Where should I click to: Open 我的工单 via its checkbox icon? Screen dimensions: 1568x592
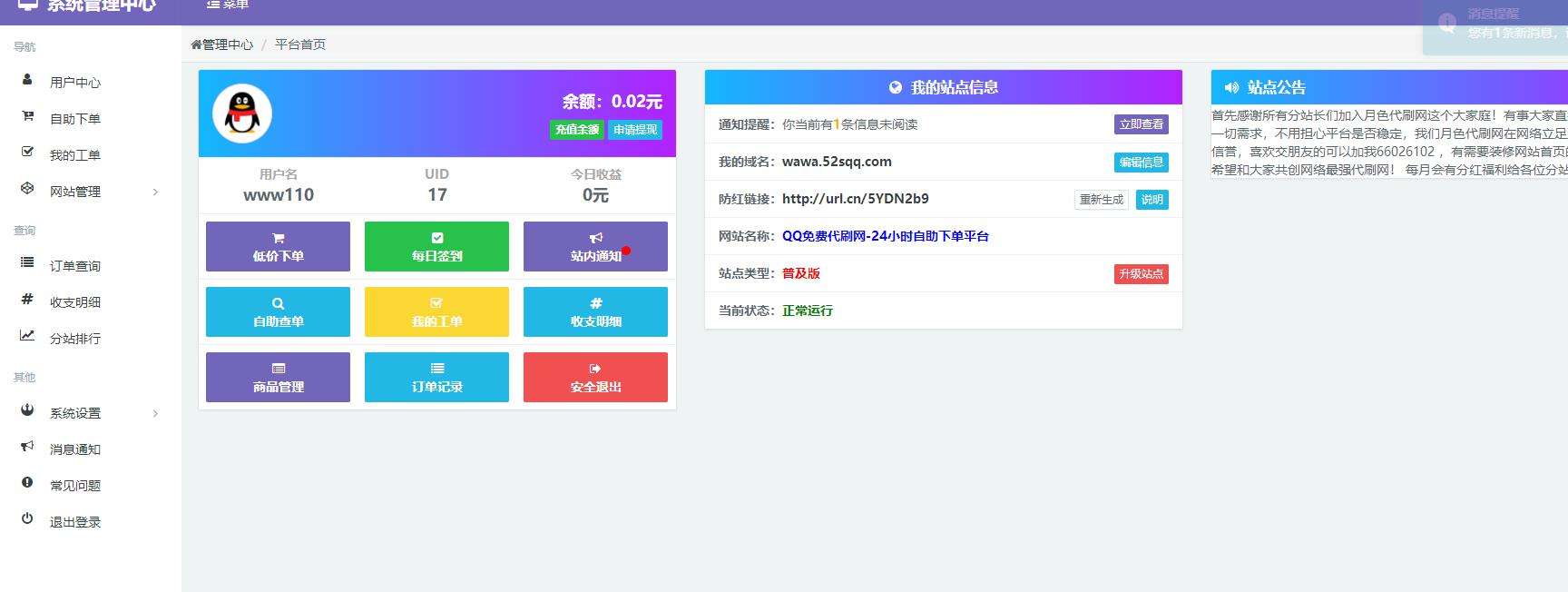pos(27,153)
